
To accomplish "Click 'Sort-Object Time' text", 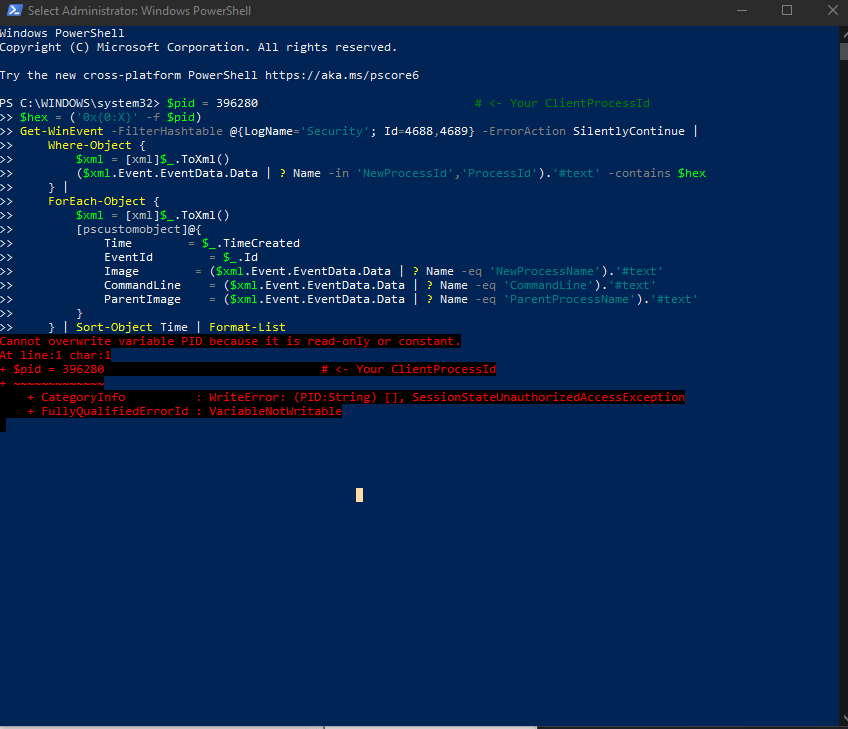I will 131,328.
